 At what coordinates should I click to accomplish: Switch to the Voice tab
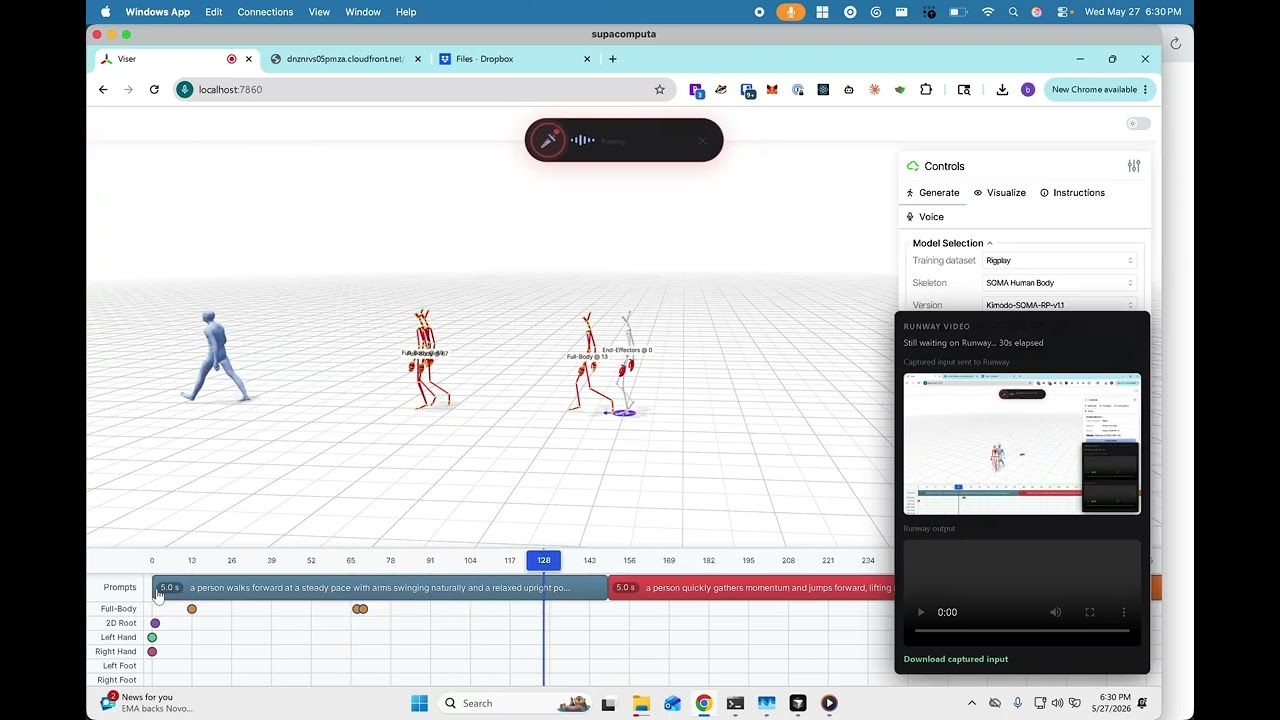(x=924, y=217)
